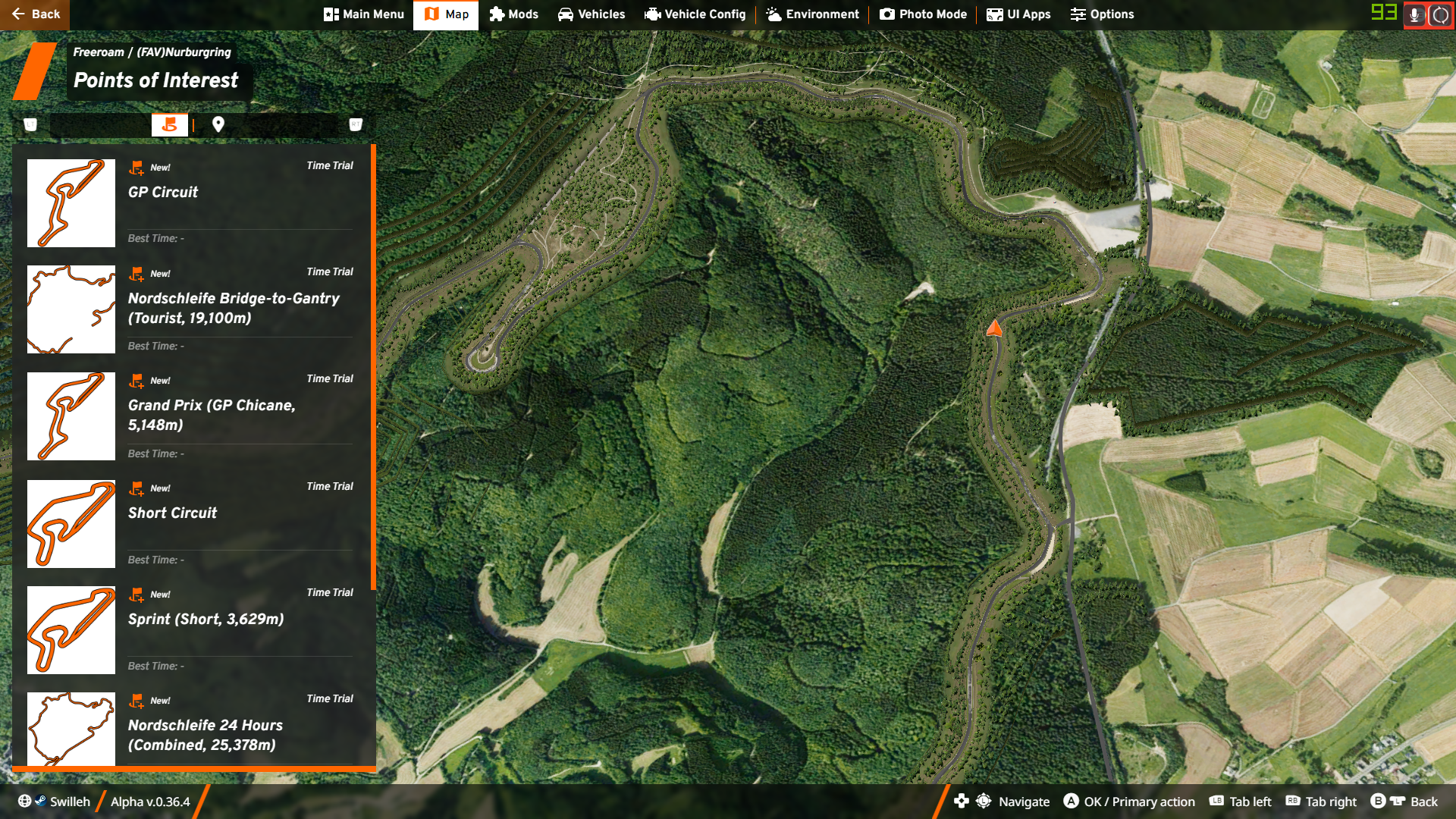
Task: Click the LT tab-left trigger icon
Action: click(x=30, y=125)
